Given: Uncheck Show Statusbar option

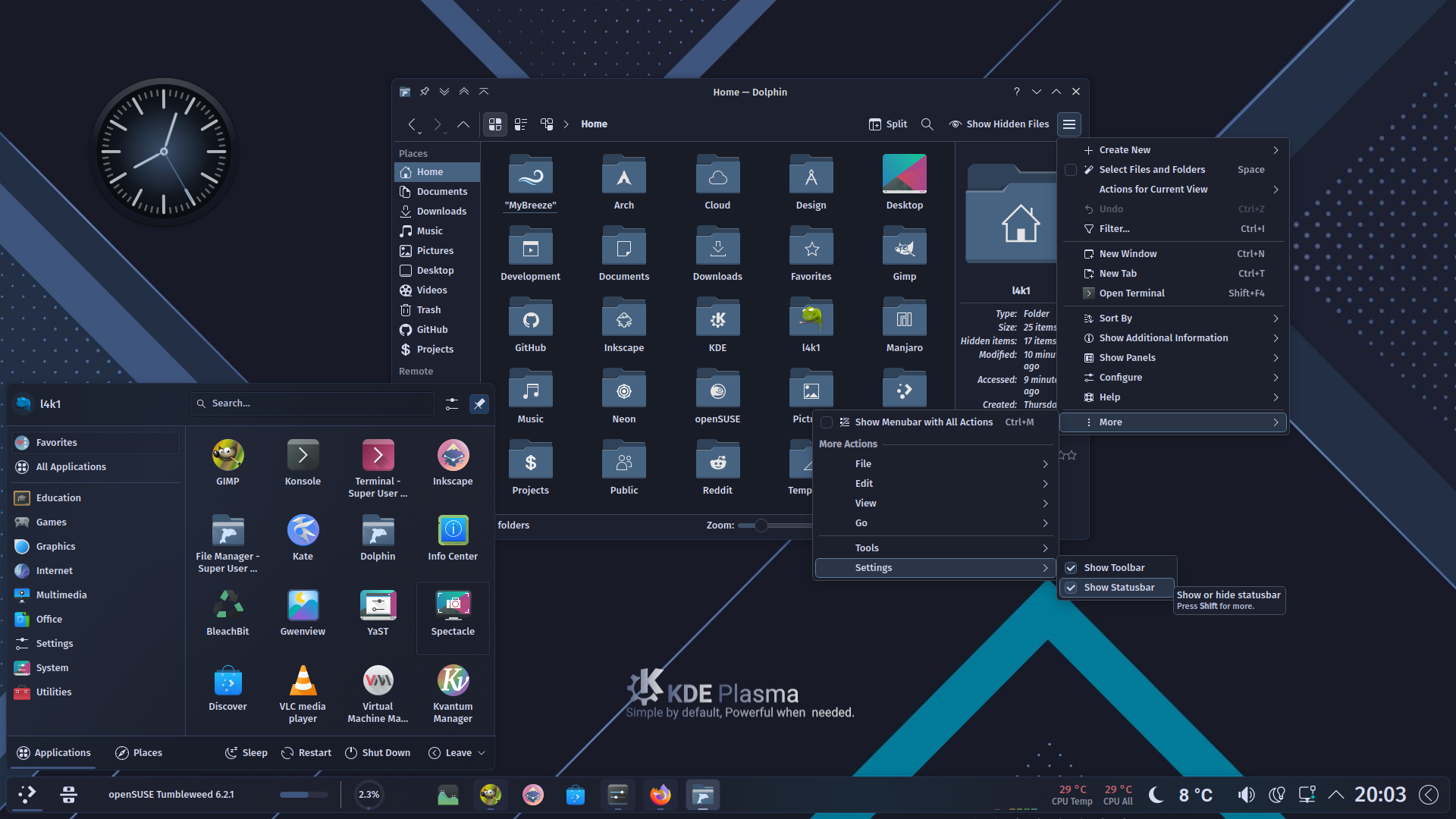Looking at the screenshot, I should [x=1117, y=588].
